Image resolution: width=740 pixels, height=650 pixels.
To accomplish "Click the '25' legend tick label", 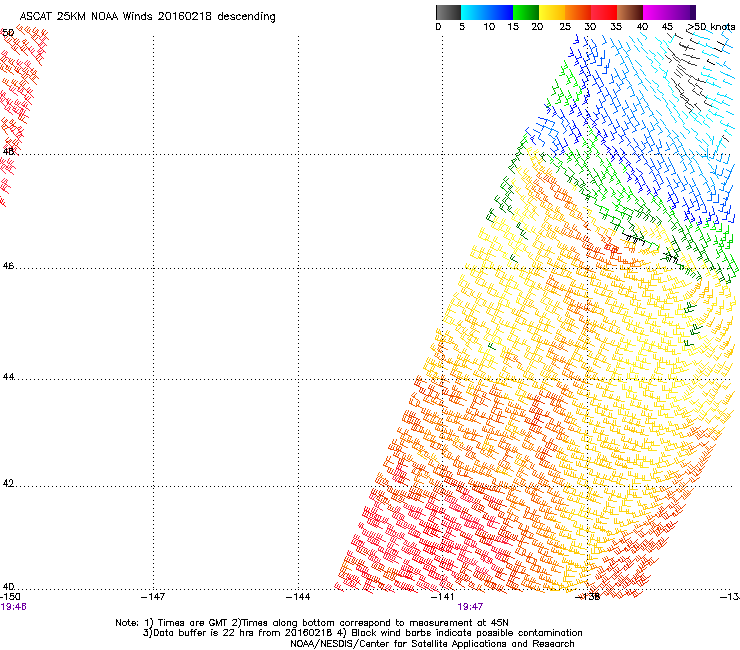I will coord(565,27).
